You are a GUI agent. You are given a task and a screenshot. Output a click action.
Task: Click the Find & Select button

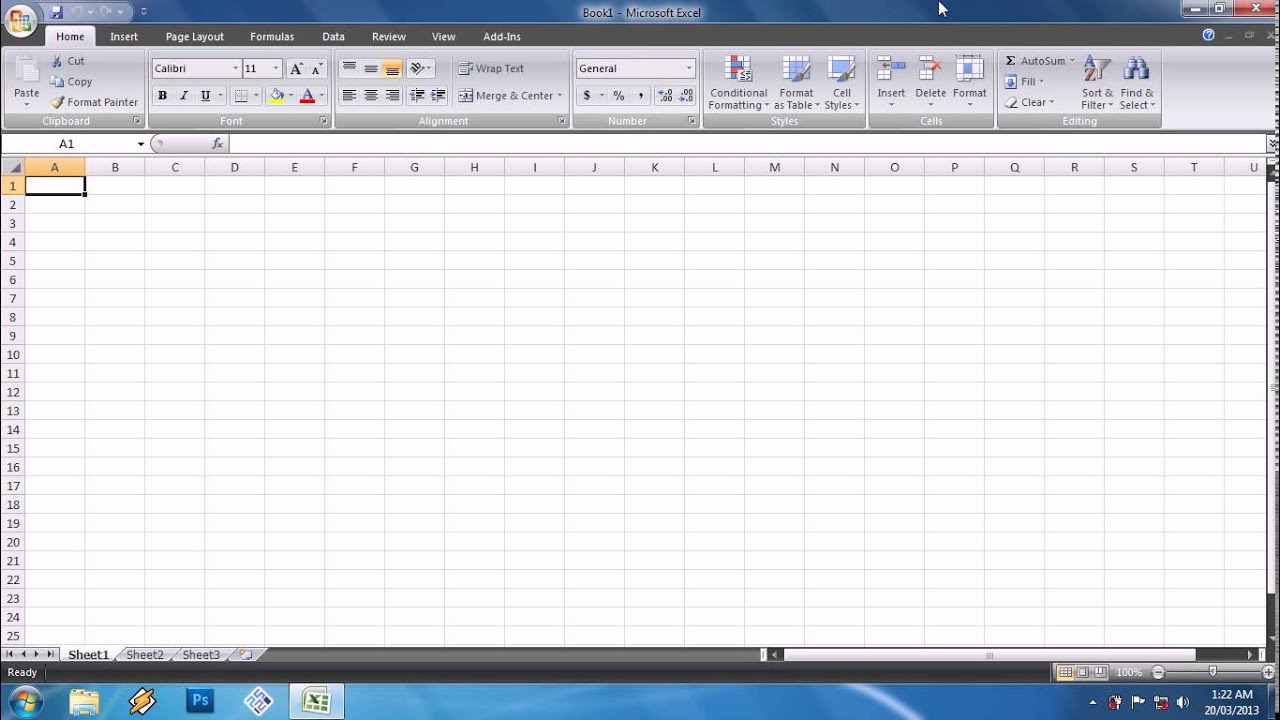(x=1137, y=83)
